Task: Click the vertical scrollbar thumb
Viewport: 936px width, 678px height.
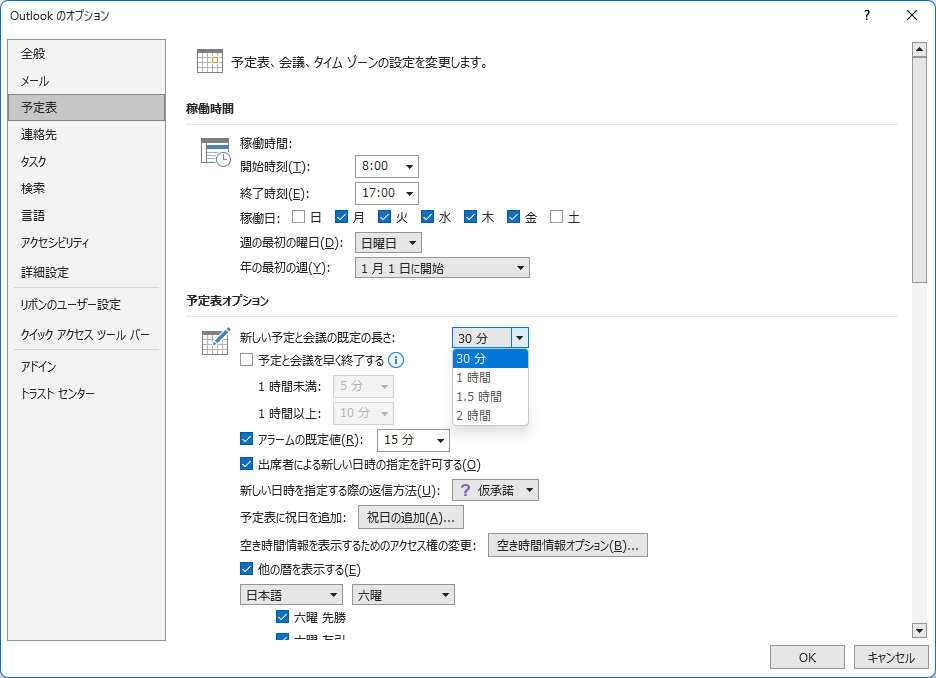Action: point(919,170)
